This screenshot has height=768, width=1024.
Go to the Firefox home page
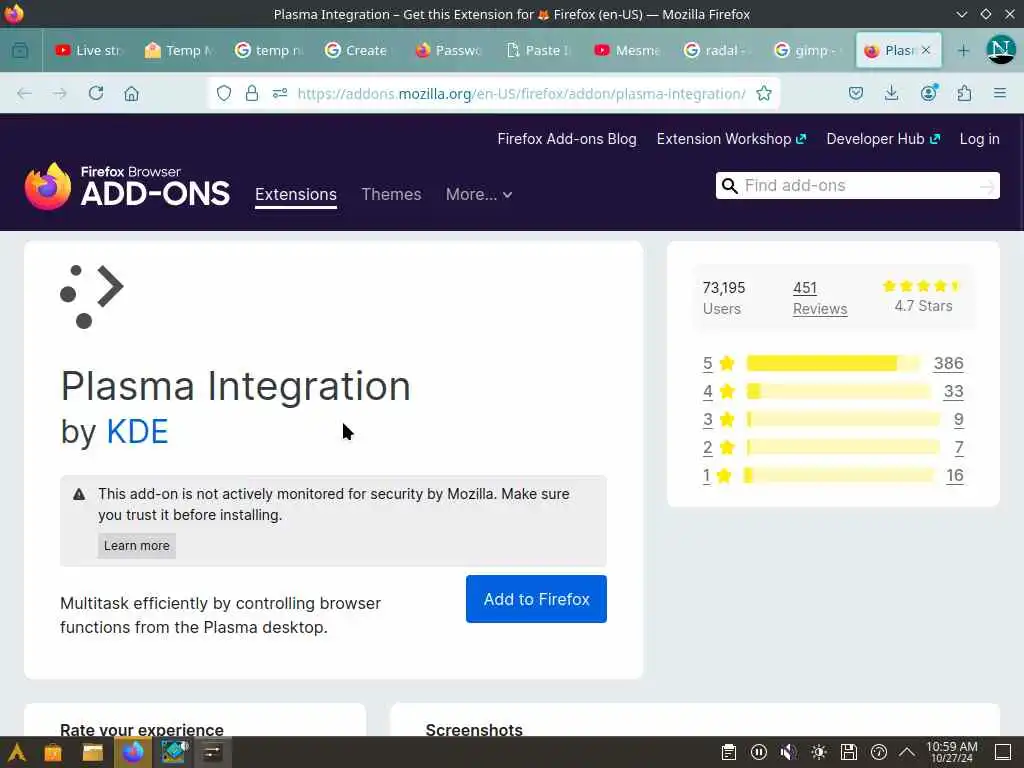click(131, 93)
